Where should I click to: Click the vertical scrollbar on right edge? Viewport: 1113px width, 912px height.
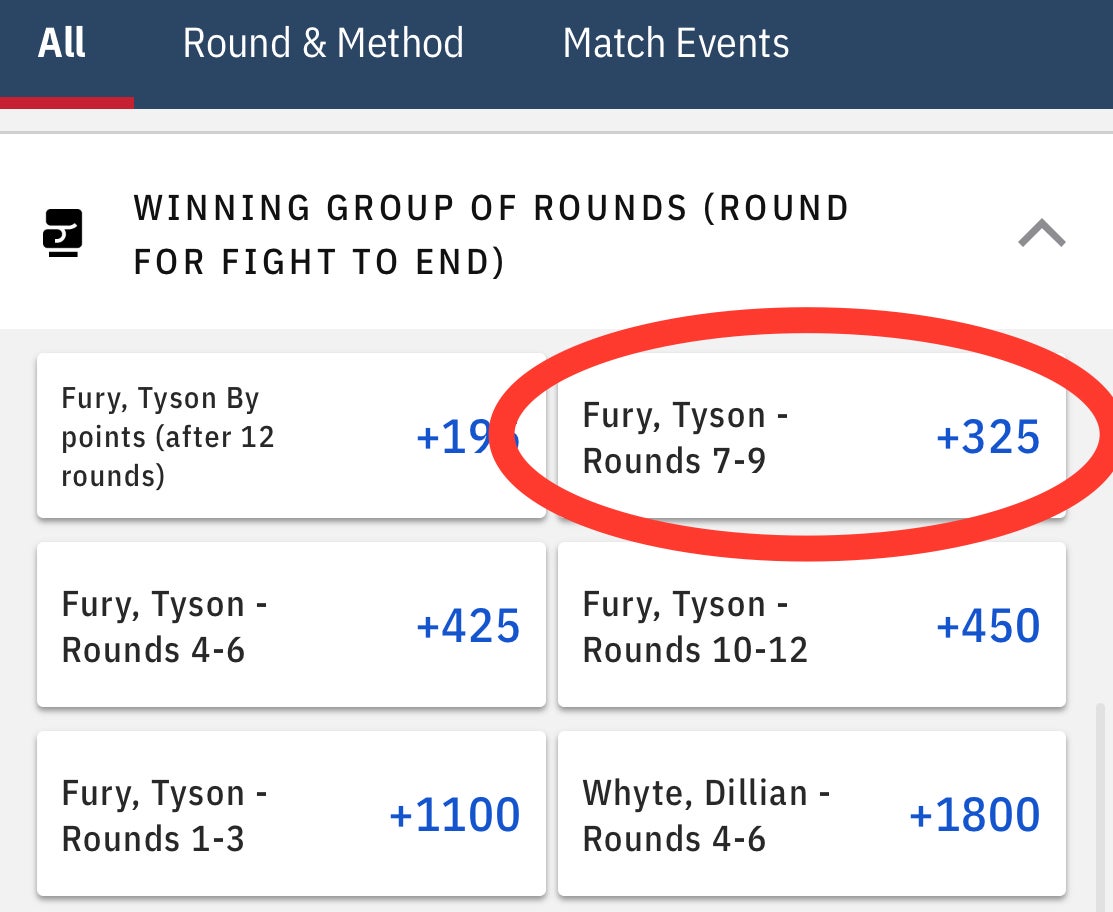click(1102, 800)
